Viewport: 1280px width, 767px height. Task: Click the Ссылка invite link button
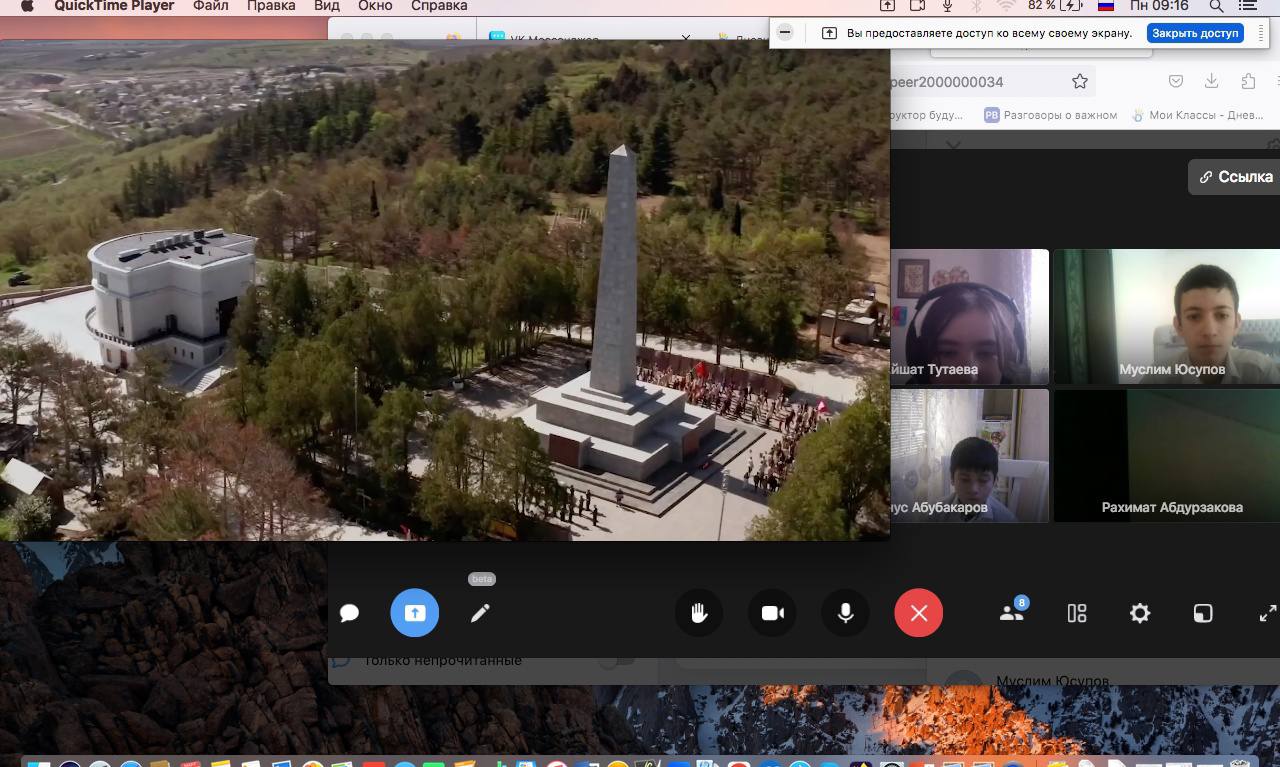point(1236,177)
